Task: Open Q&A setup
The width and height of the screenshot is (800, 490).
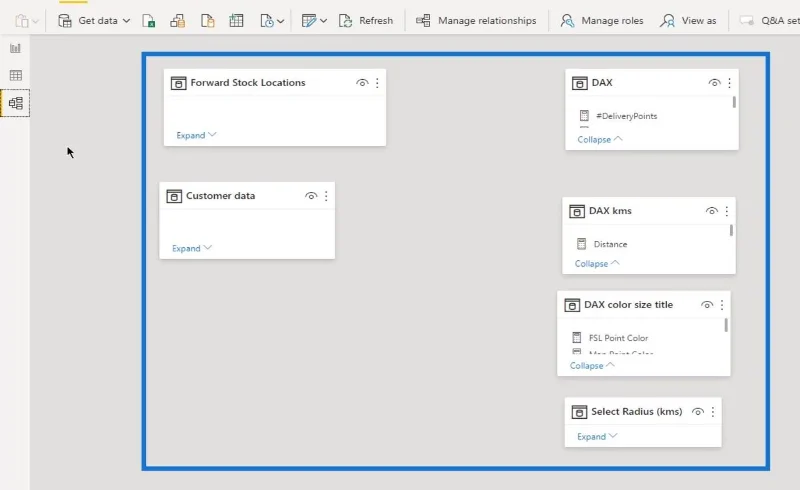Action: 769,20
